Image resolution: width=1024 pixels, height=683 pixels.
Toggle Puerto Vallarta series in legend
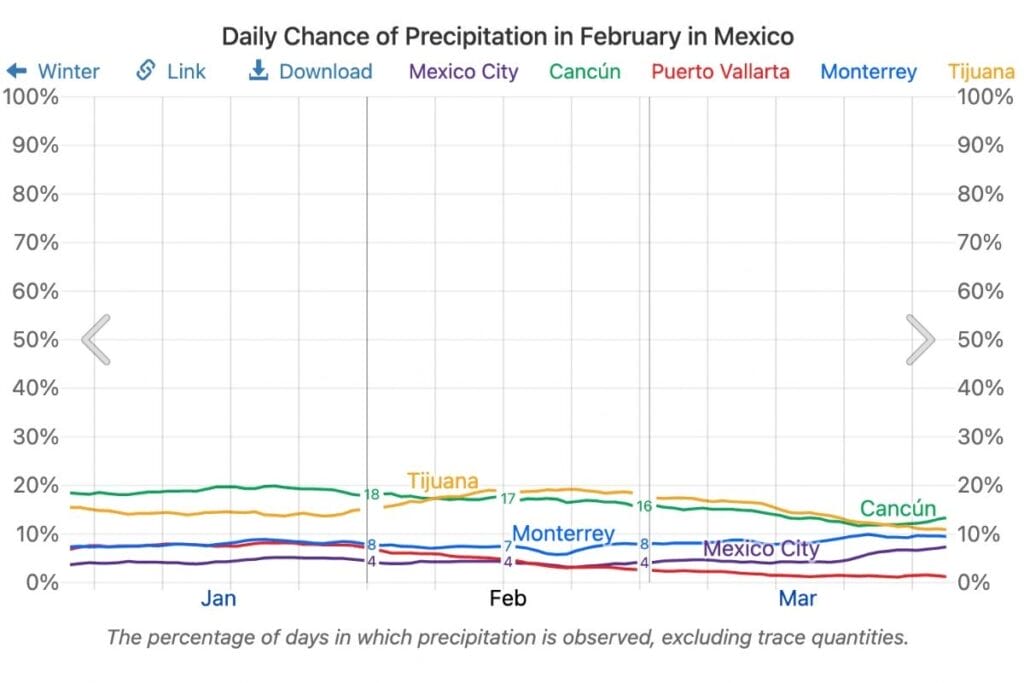pyautogui.click(x=720, y=71)
